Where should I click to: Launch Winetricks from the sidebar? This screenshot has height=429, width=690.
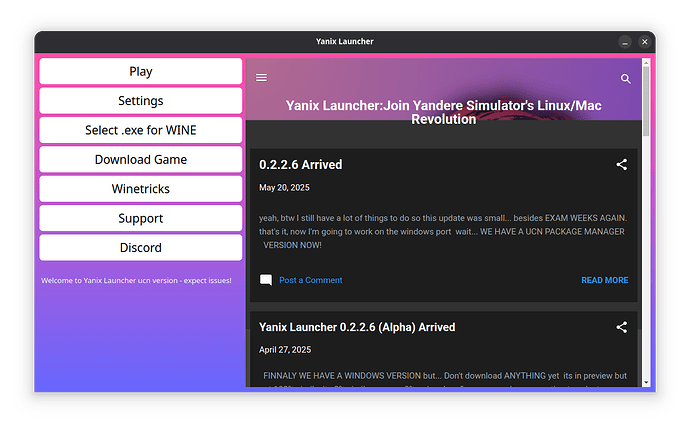(x=141, y=189)
